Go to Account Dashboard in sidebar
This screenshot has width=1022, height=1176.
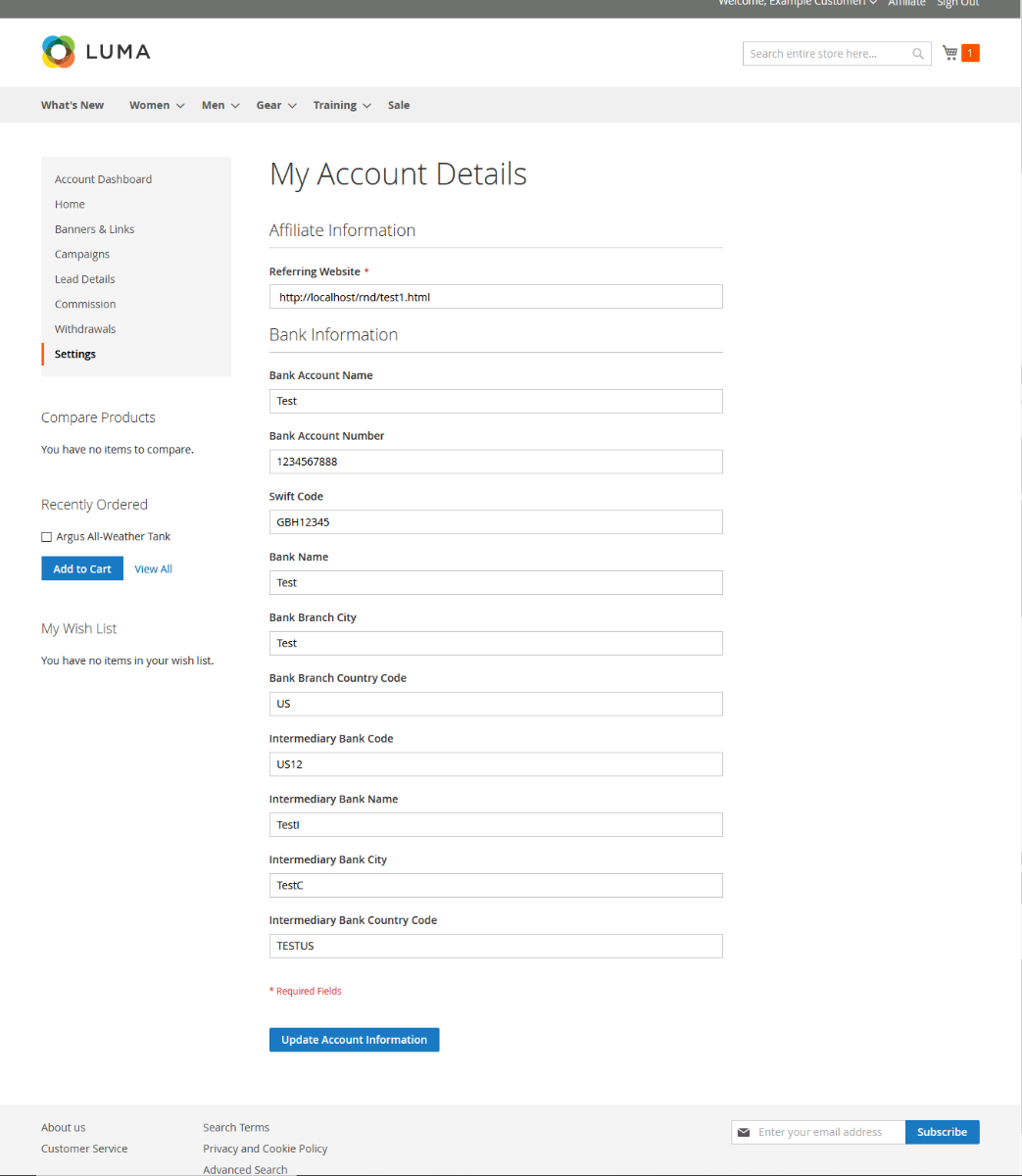click(103, 179)
